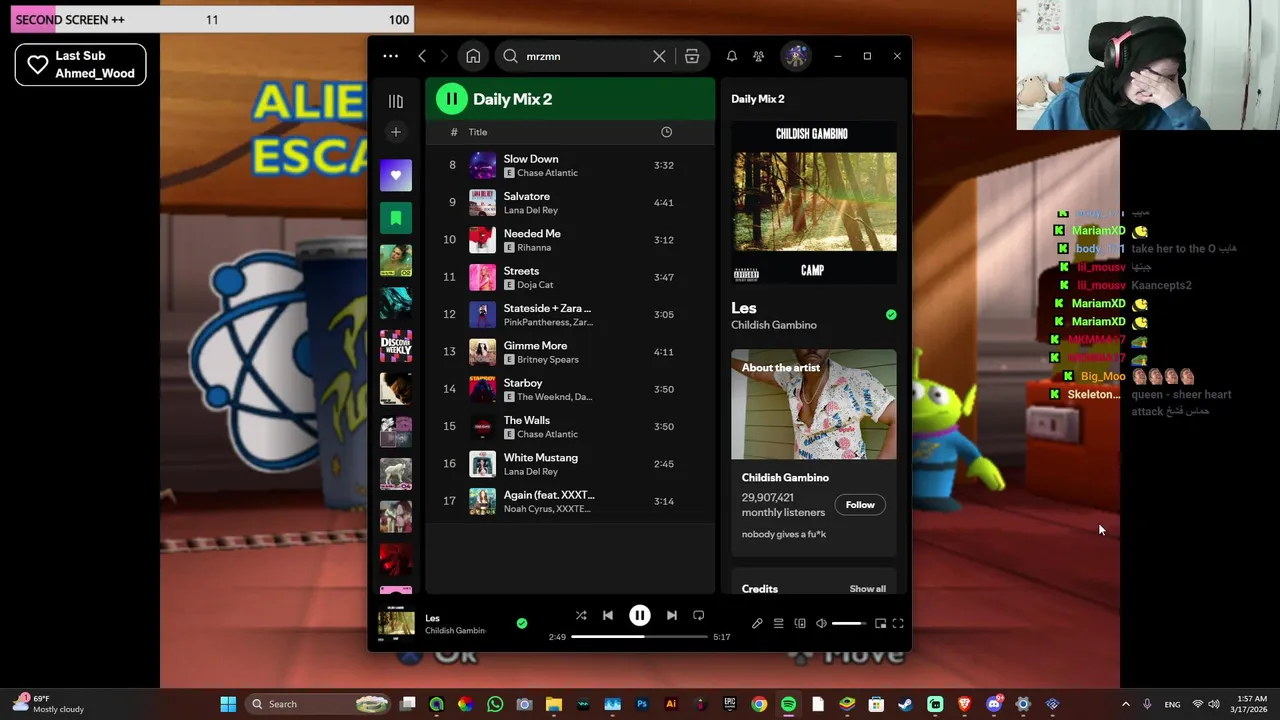Toggle lyrics microphone icon
1280x720 pixels.
pos(757,623)
